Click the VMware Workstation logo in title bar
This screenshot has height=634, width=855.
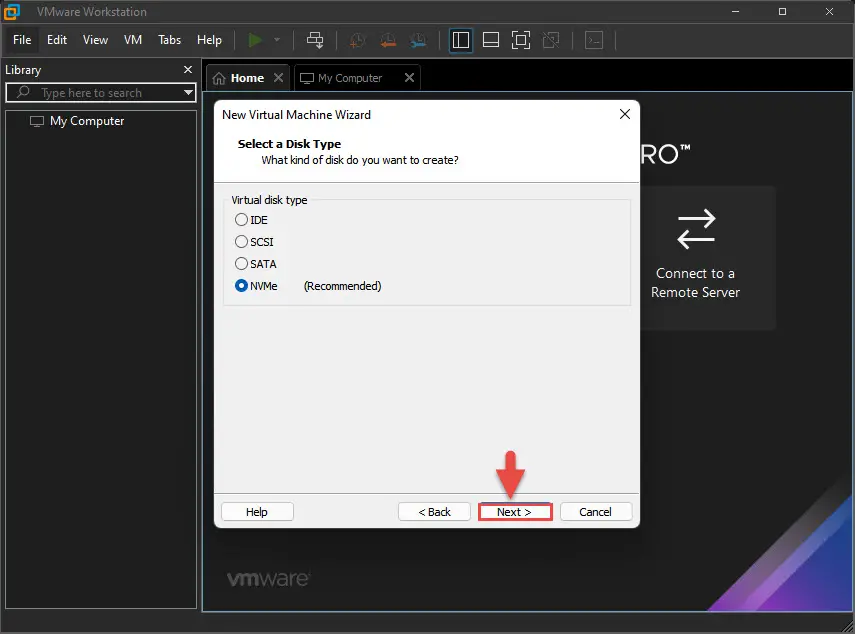pyautogui.click(x=11, y=11)
